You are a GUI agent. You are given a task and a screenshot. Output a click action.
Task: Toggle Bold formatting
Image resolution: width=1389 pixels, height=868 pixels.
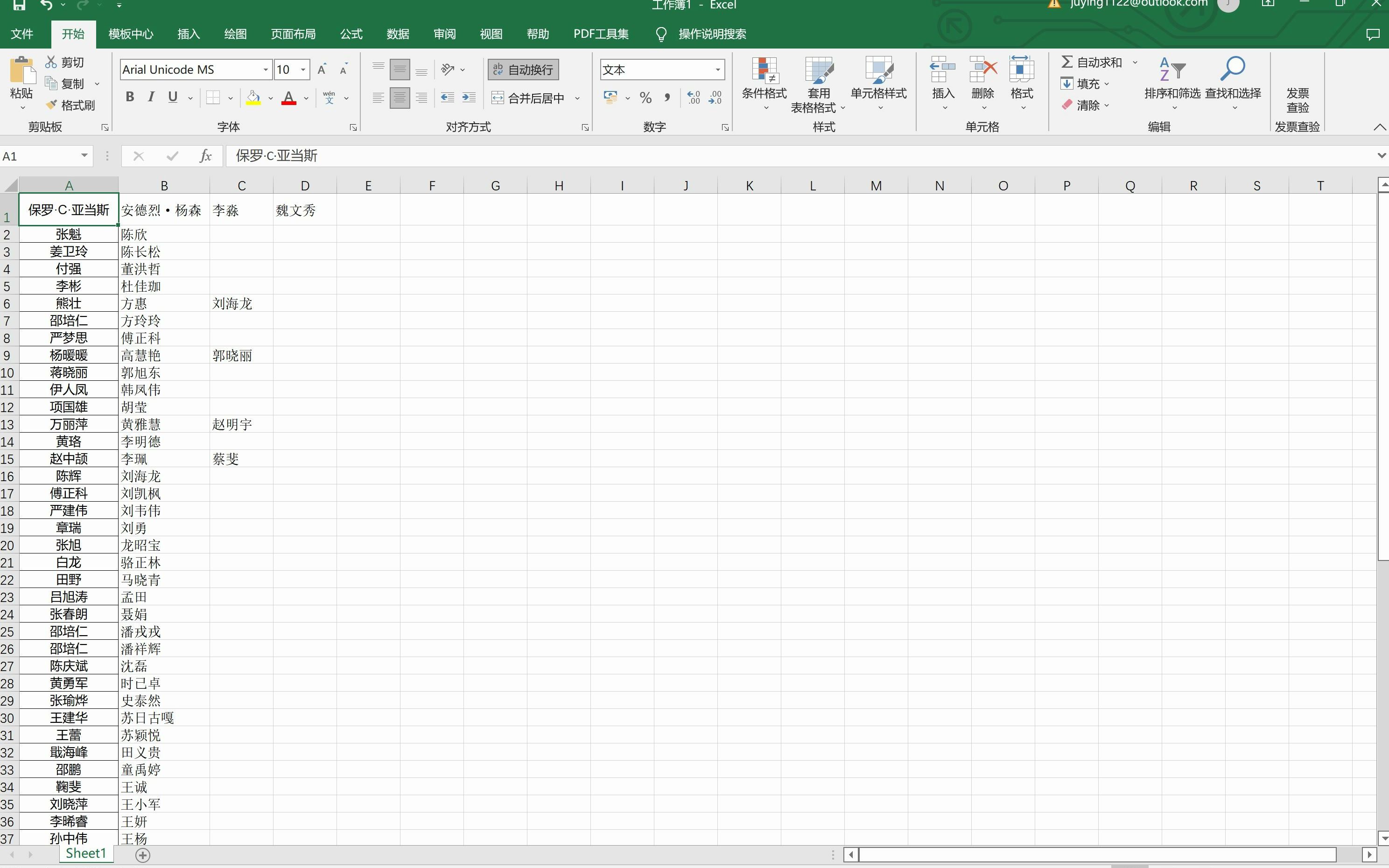[x=130, y=97]
